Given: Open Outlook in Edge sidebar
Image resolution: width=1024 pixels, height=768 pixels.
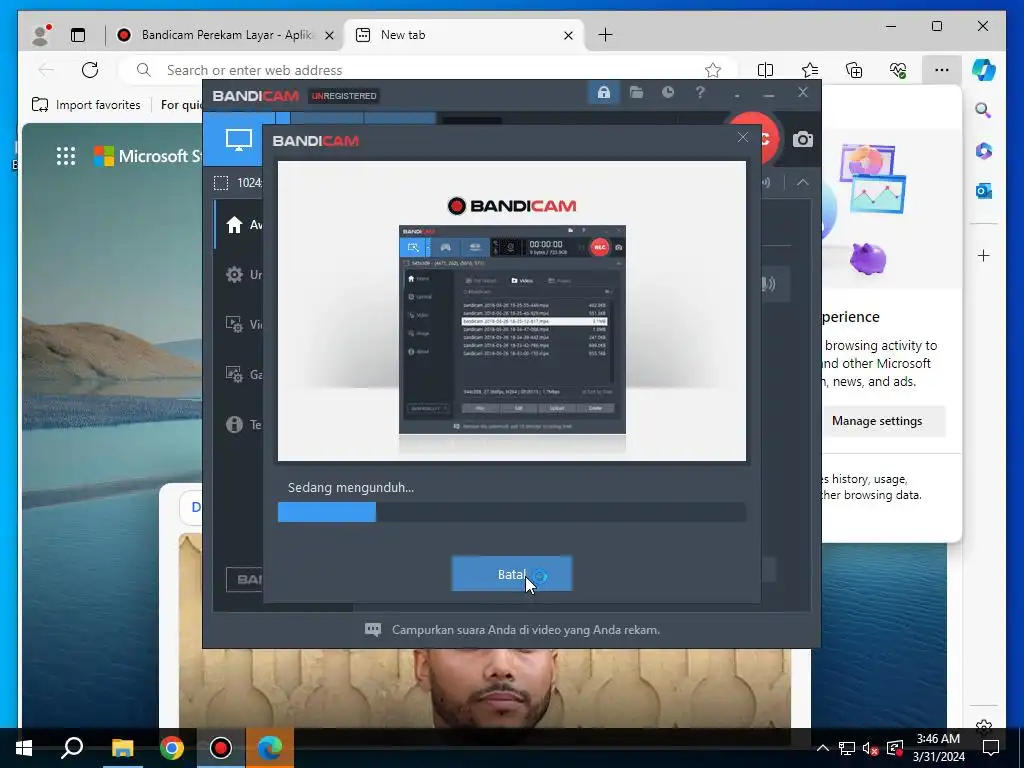Looking at the screenshot, I should (x=983, y=191).
